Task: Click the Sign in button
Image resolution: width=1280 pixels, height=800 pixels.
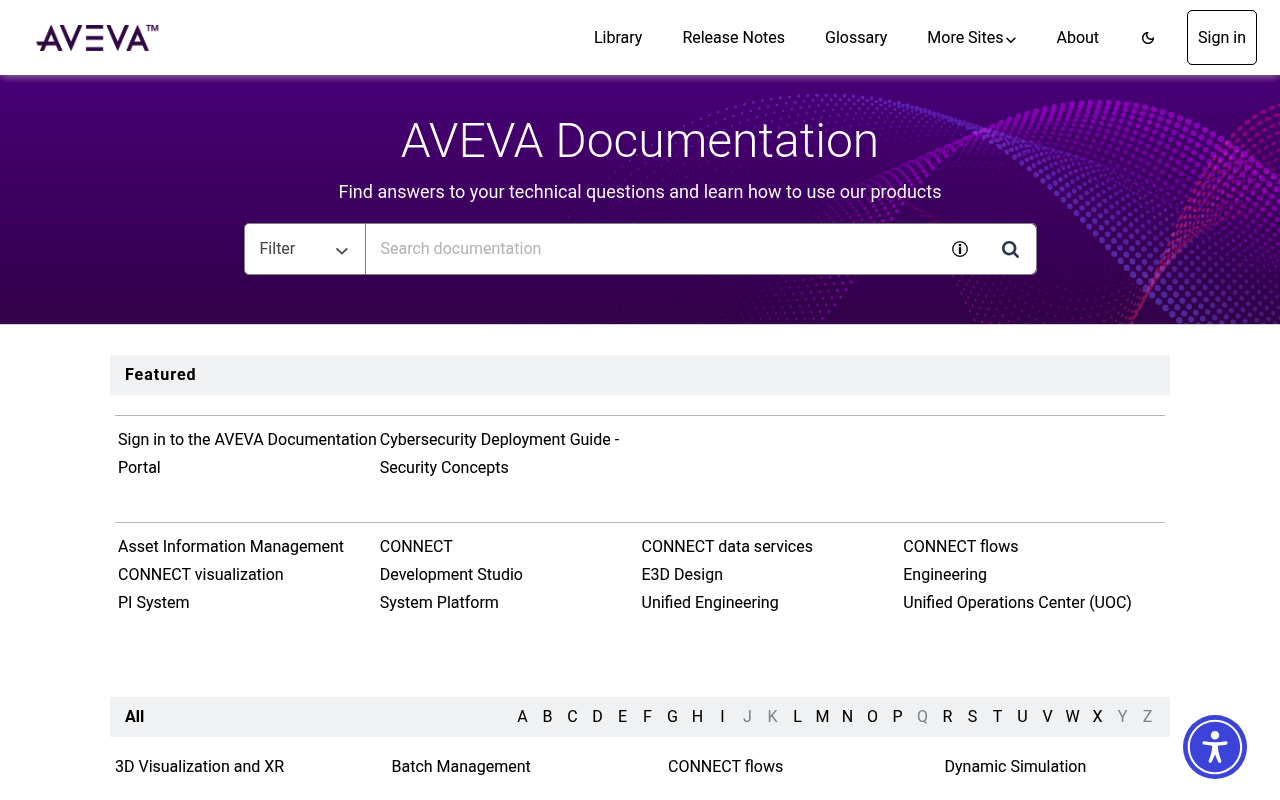Action: point(1222,38)
